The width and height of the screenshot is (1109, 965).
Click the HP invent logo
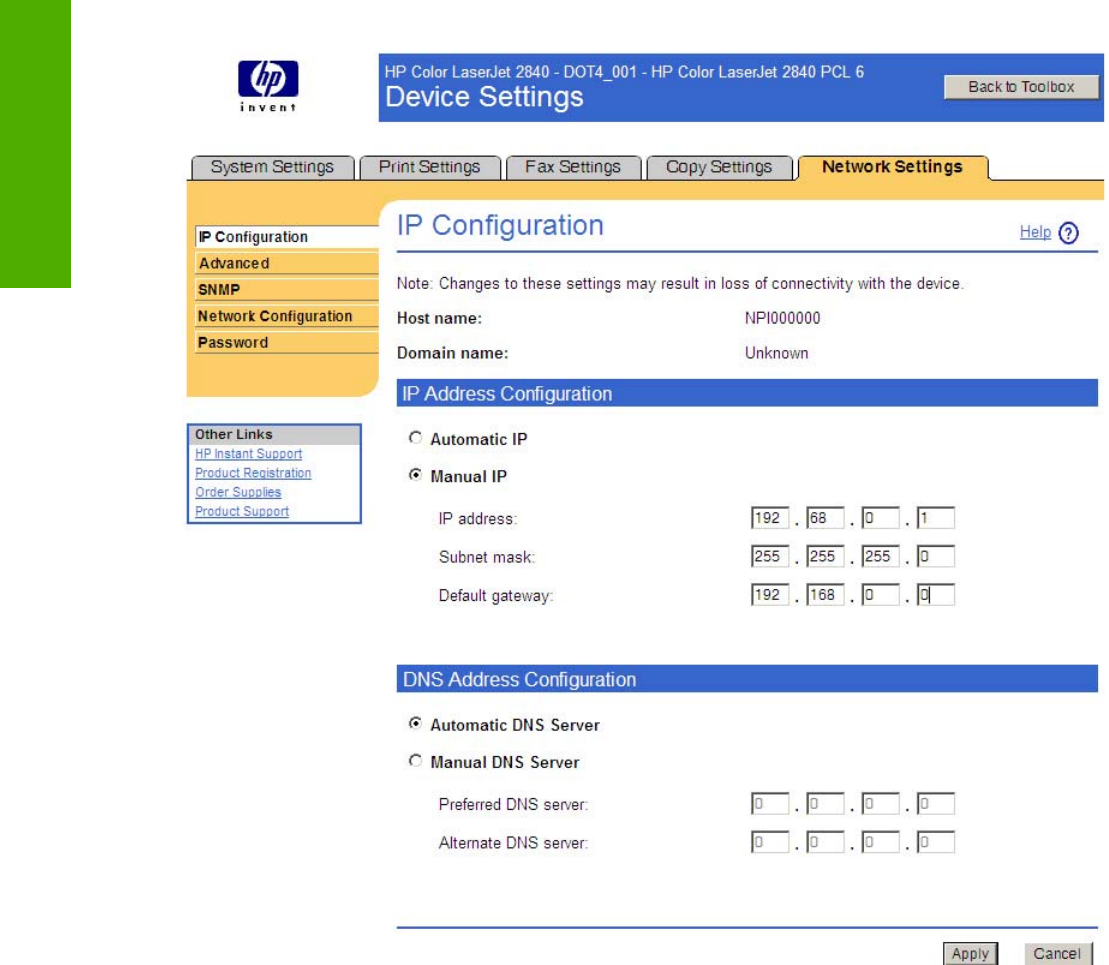tap(268, 86)
